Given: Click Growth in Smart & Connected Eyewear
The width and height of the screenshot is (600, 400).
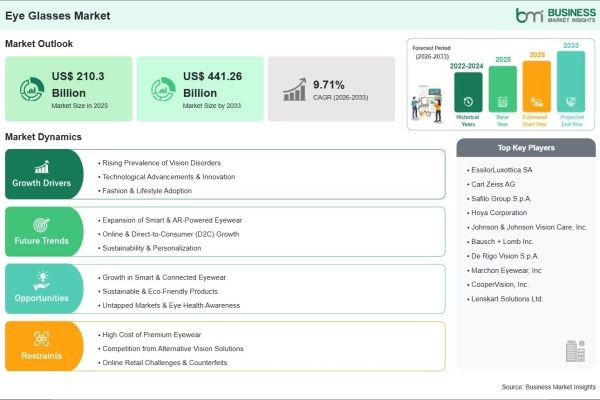Looking at the screenshot, I should click(x=164, y=277).
